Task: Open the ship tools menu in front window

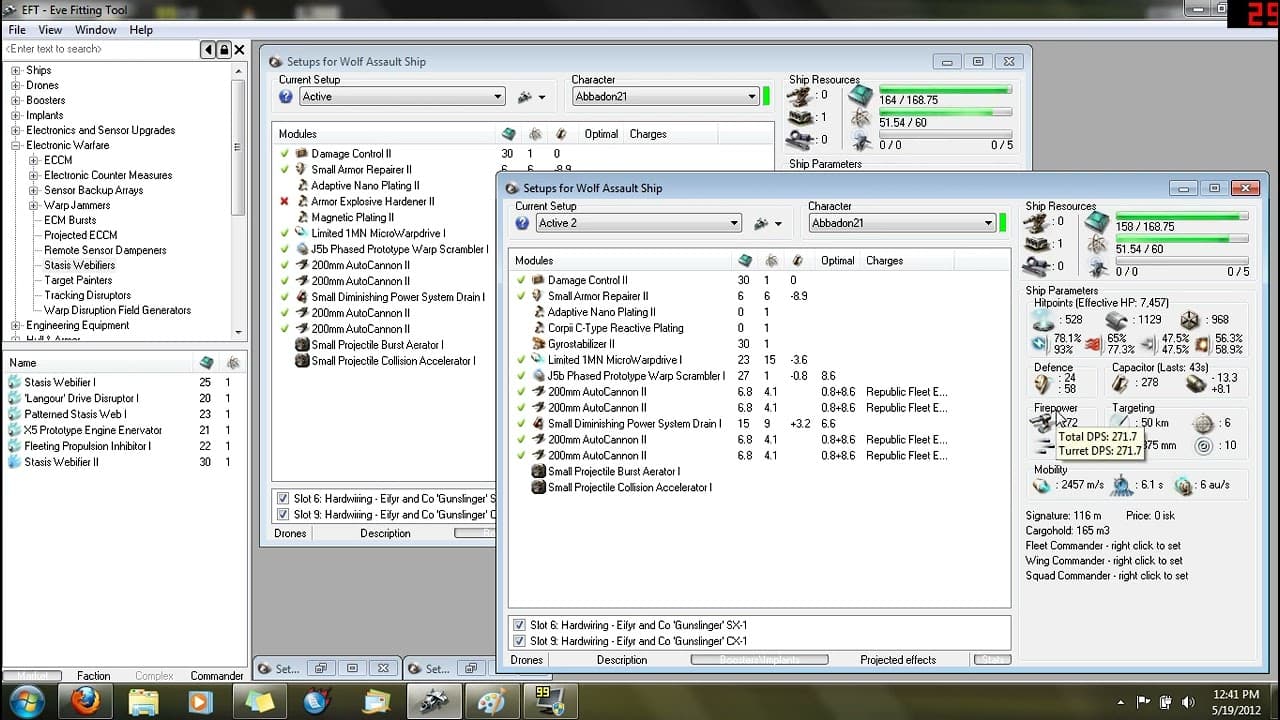Action: (x=767, y=223)
